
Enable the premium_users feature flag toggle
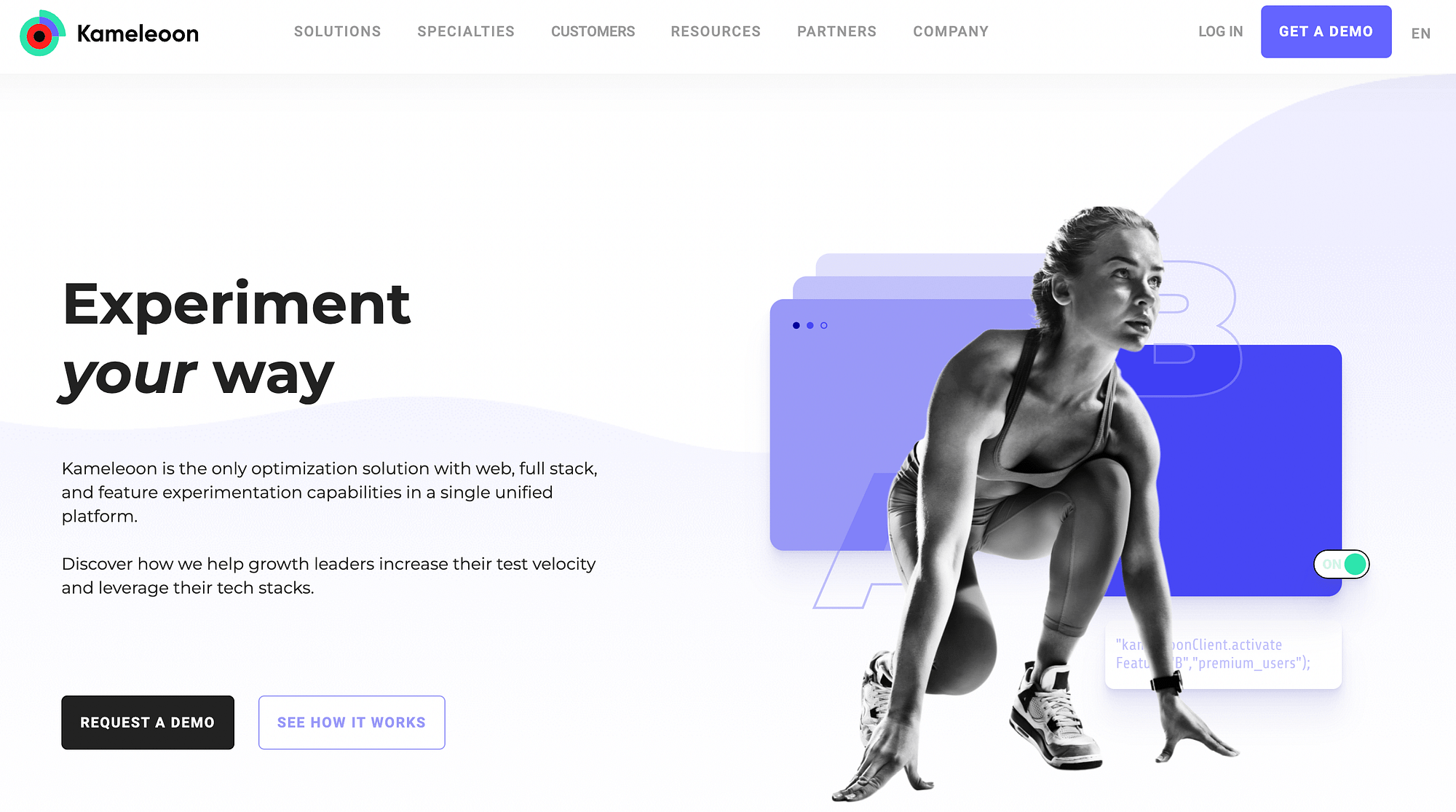(x=1344, y=563)
